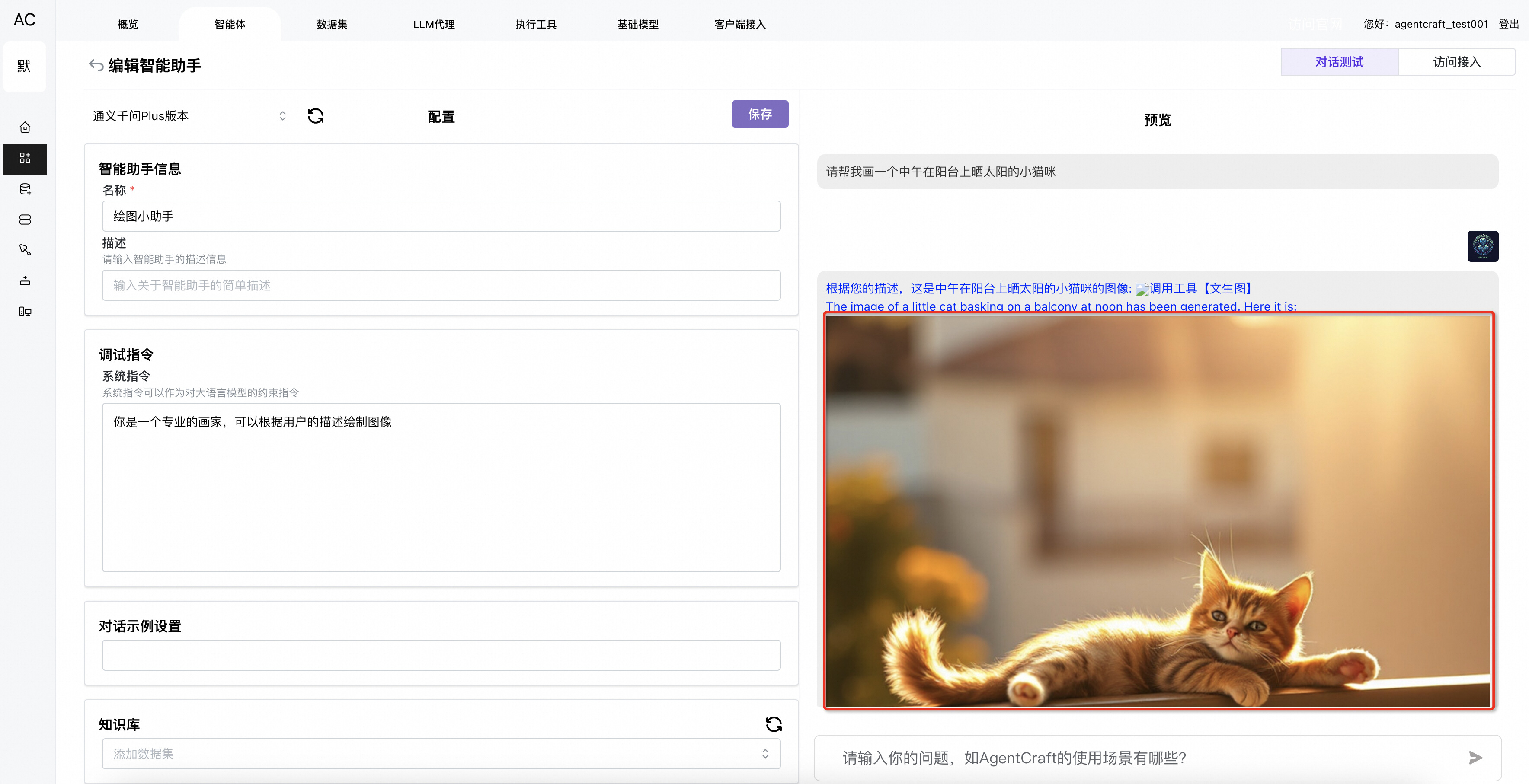This screenshot has height=784, width=1529.
Task: Click the 登出 logout link
Action: (1508, 24)
